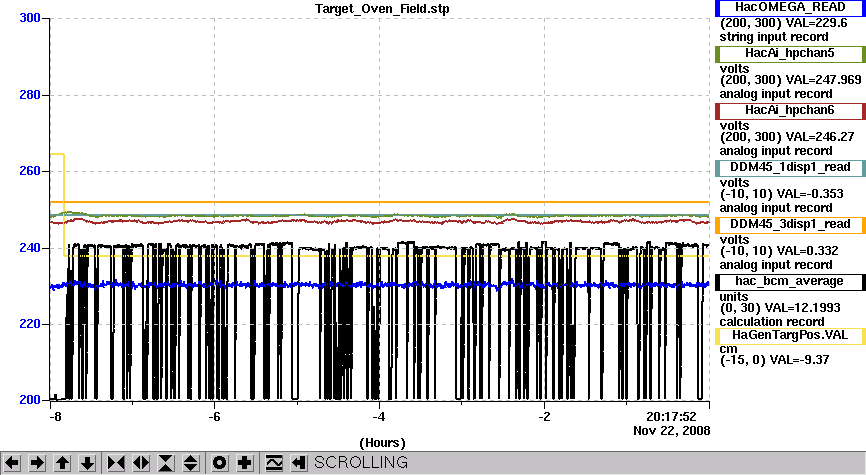The height and width of the screenshot is (475, 866).
Task: Select the HaGenTargPos.VAL curve legend
Action: pos(790,336)
